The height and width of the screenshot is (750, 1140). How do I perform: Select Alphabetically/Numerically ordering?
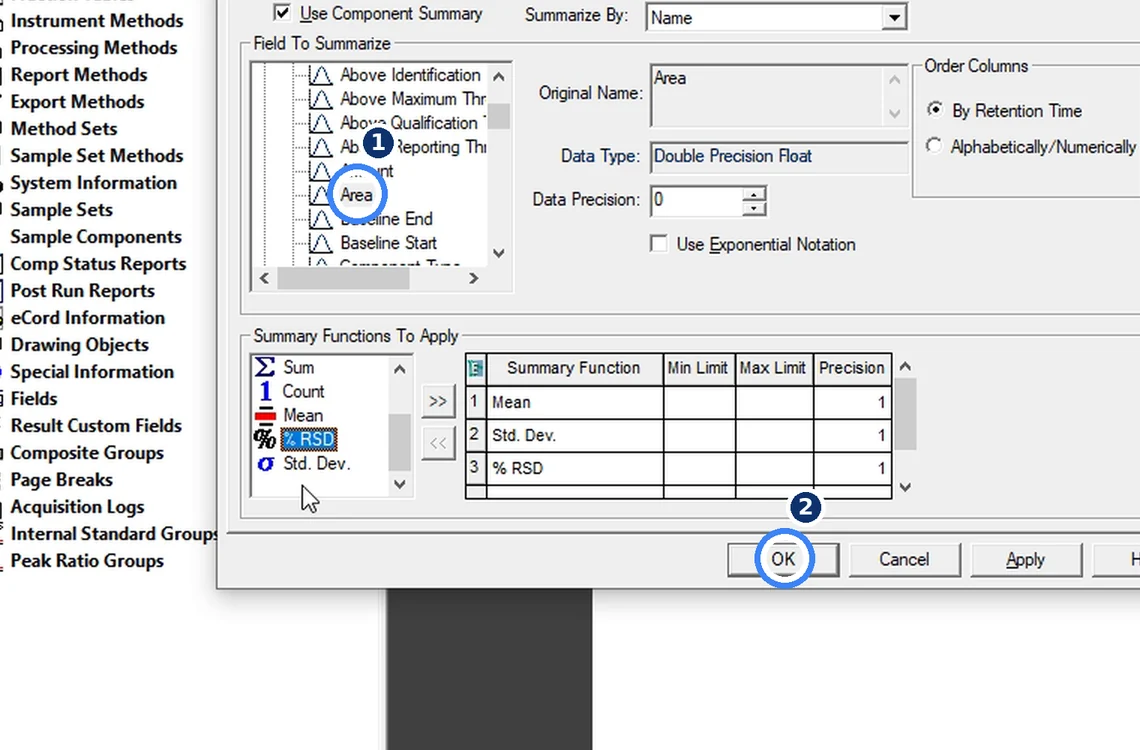pyautogui.click(x=934, y=145)
